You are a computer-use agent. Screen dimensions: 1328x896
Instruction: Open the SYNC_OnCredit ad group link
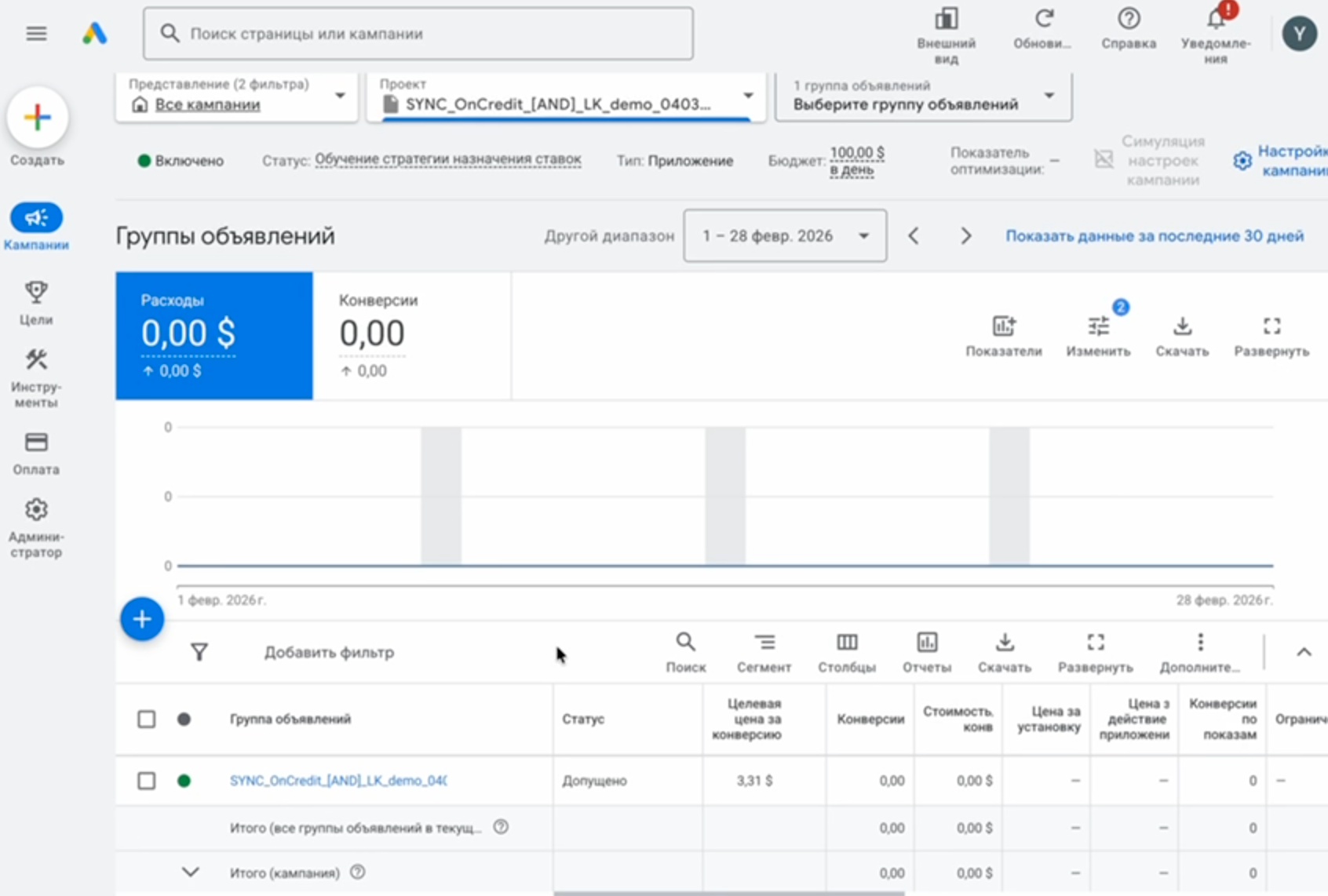338,781
